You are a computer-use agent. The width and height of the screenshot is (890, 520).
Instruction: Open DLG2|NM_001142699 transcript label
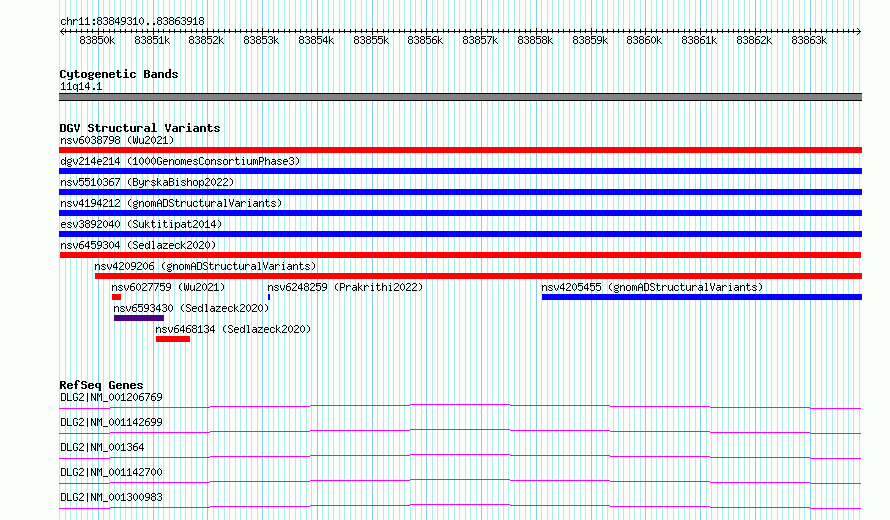tap(111, 422)
